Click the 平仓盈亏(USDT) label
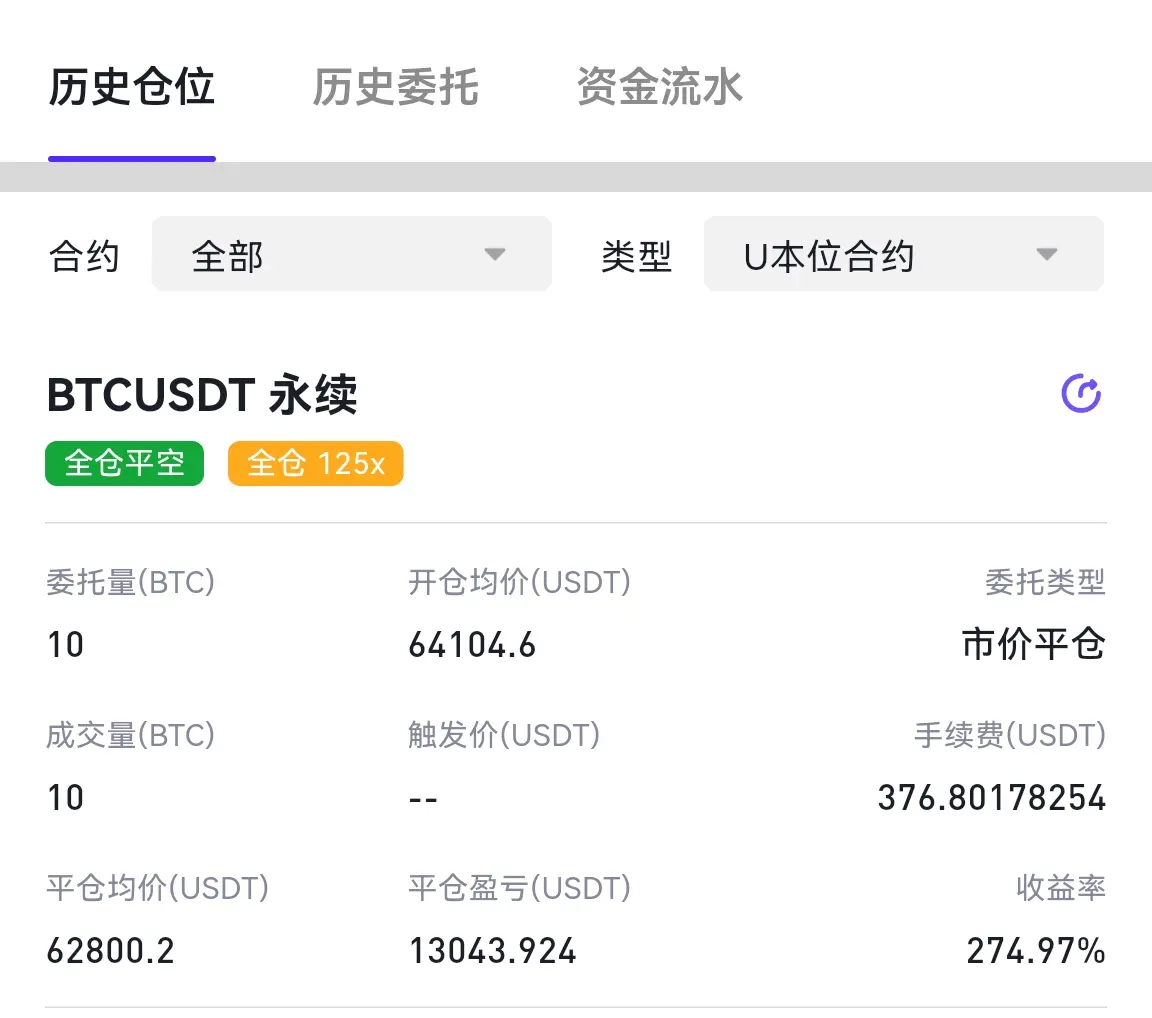Image resolution: width=1152 pixels, height=1018 pixels. [519, 888]
